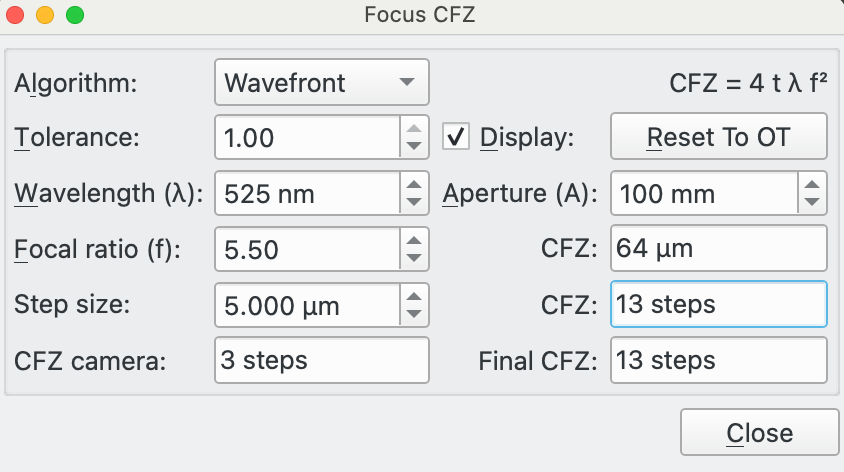Screen dimensions: 844x472
Task: Click the CFZ camera field showing 3 steps
Action: pos(321,360)
